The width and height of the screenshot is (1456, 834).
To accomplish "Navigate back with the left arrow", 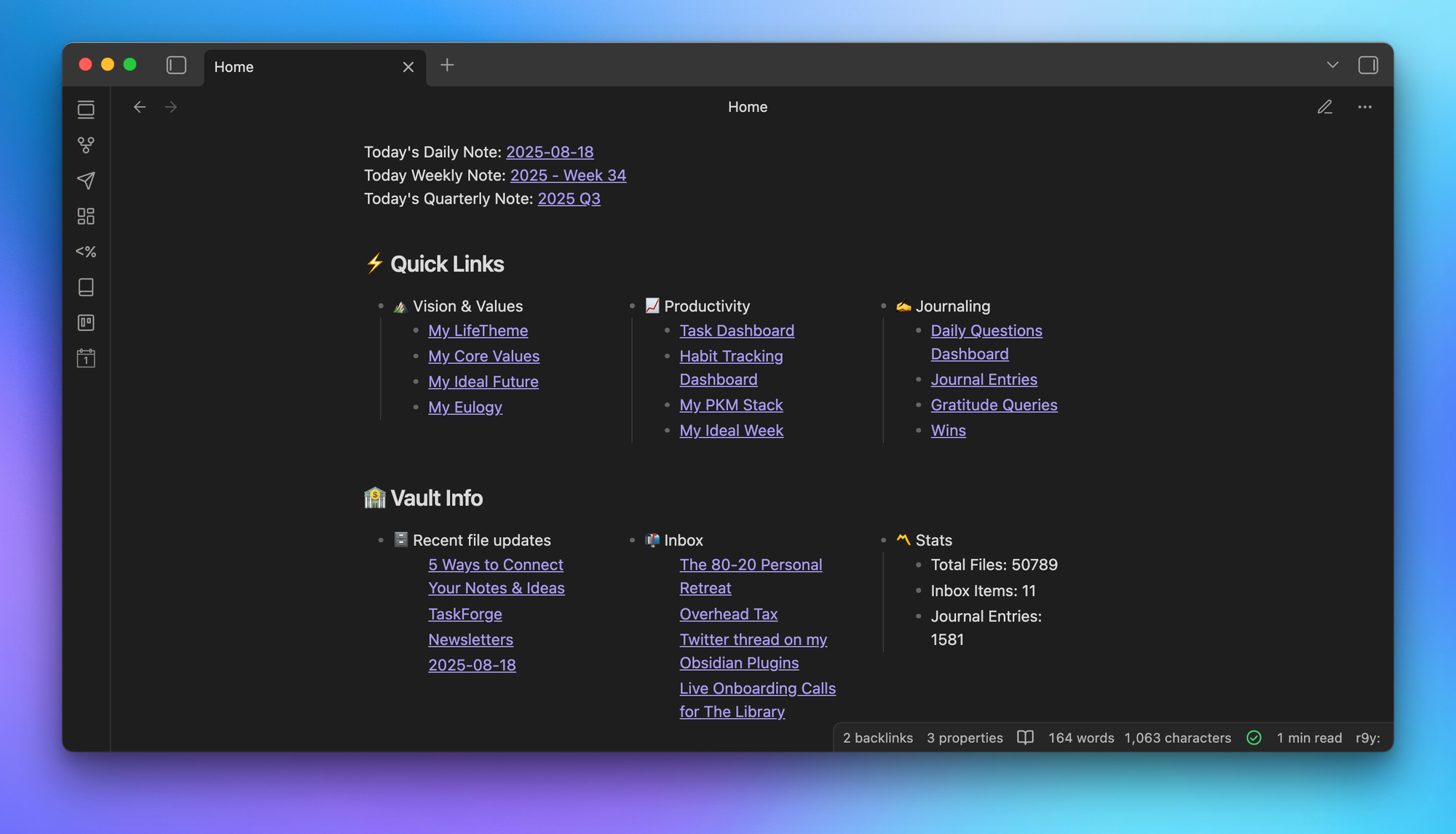I will pos(139,107).
